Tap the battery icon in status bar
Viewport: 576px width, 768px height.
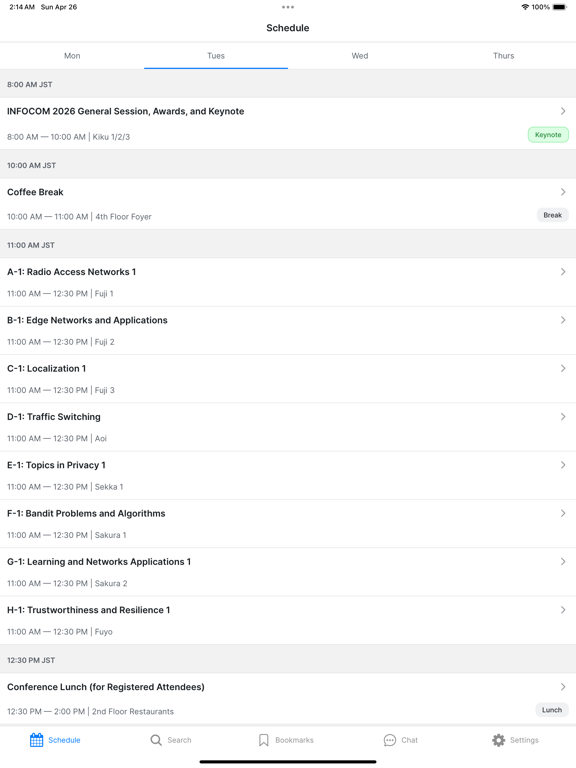560,7
